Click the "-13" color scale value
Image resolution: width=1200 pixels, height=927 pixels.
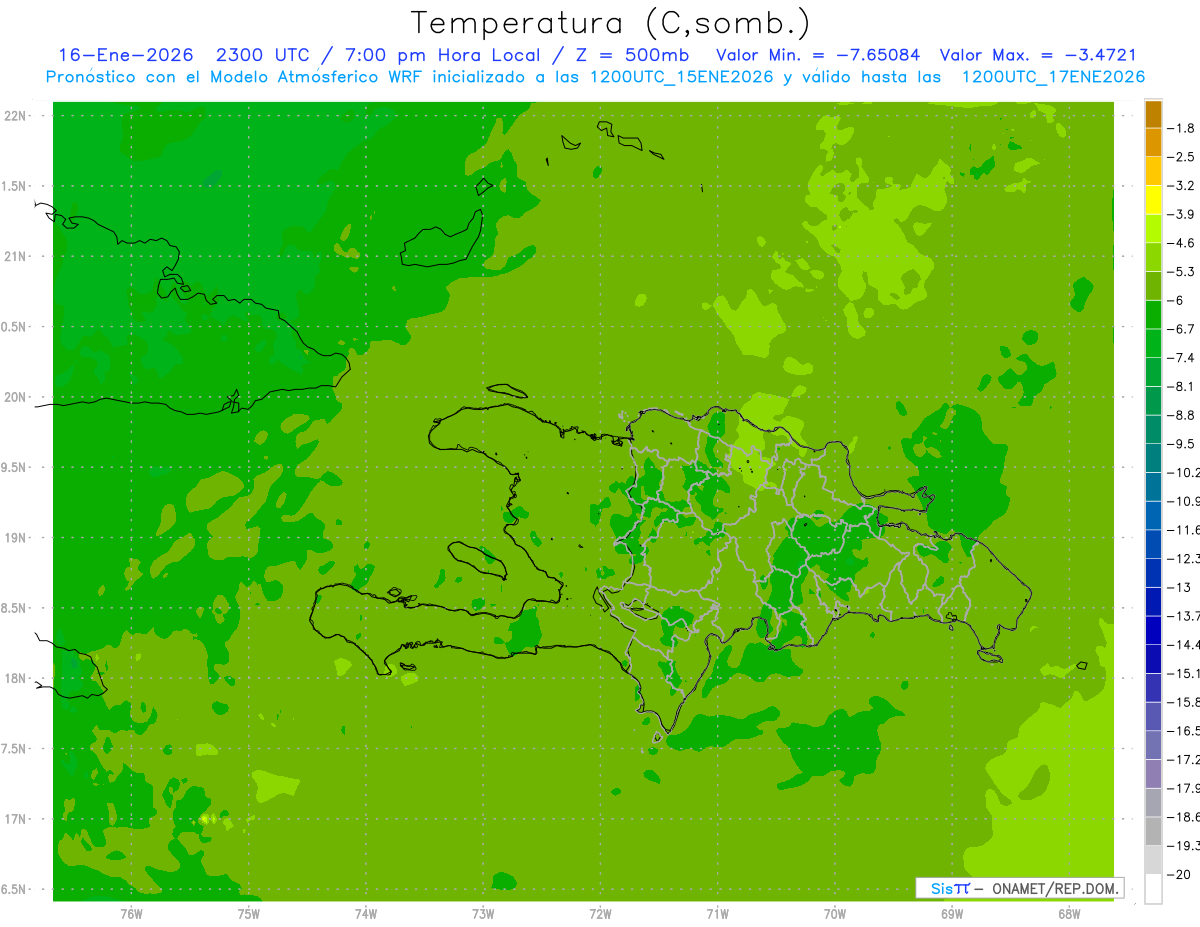coord(1180,587)
